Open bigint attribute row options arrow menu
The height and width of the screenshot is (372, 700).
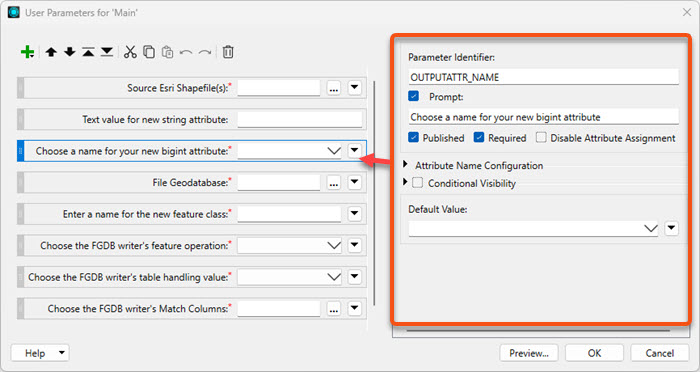click(354, 150)
